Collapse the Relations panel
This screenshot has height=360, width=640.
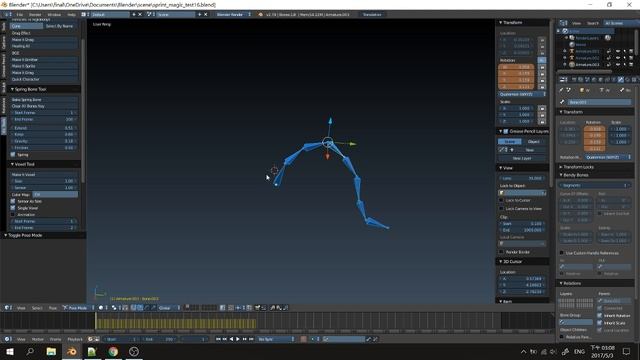tap(561, 283)
